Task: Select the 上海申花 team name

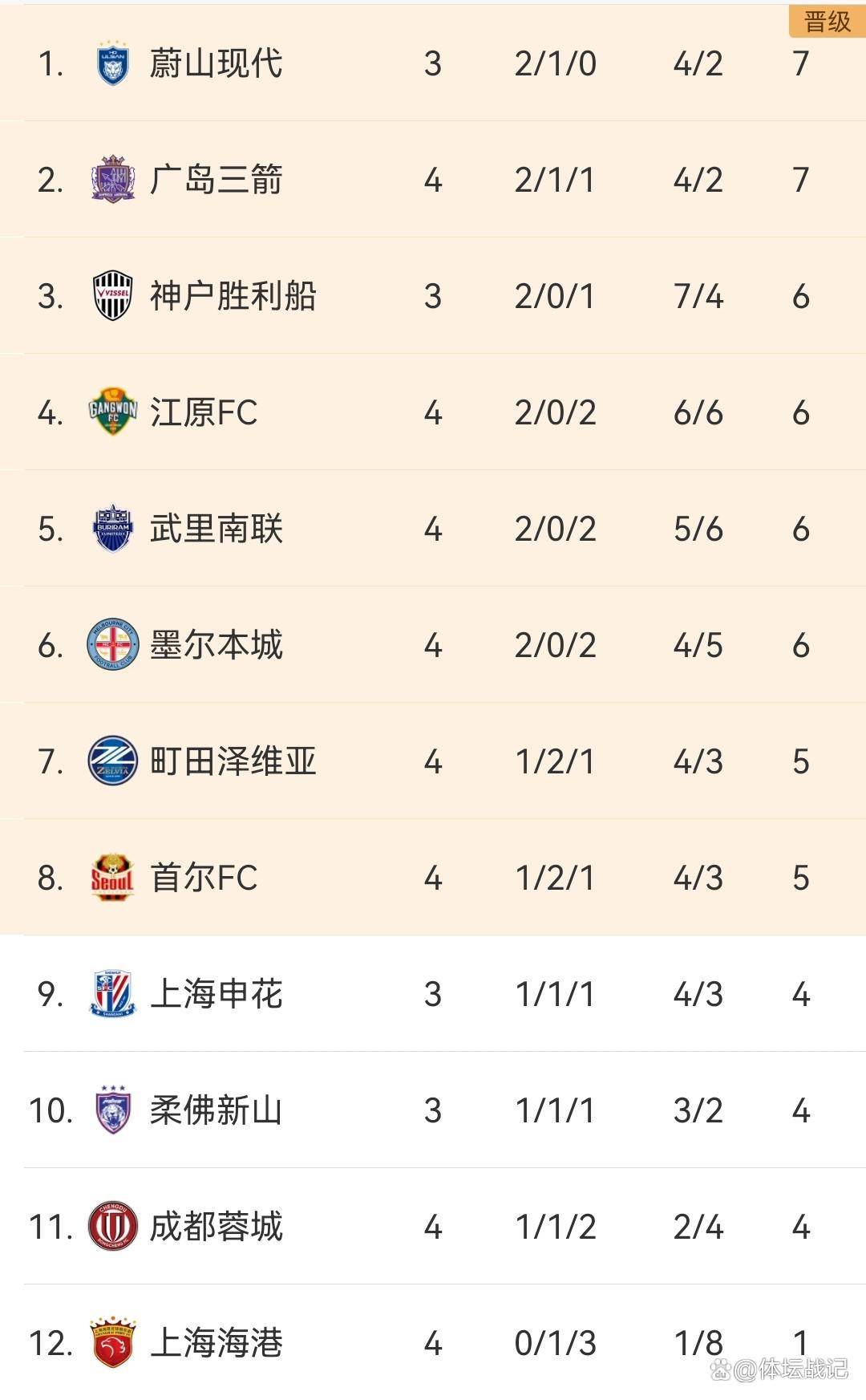Action: [x=216, y=994]
